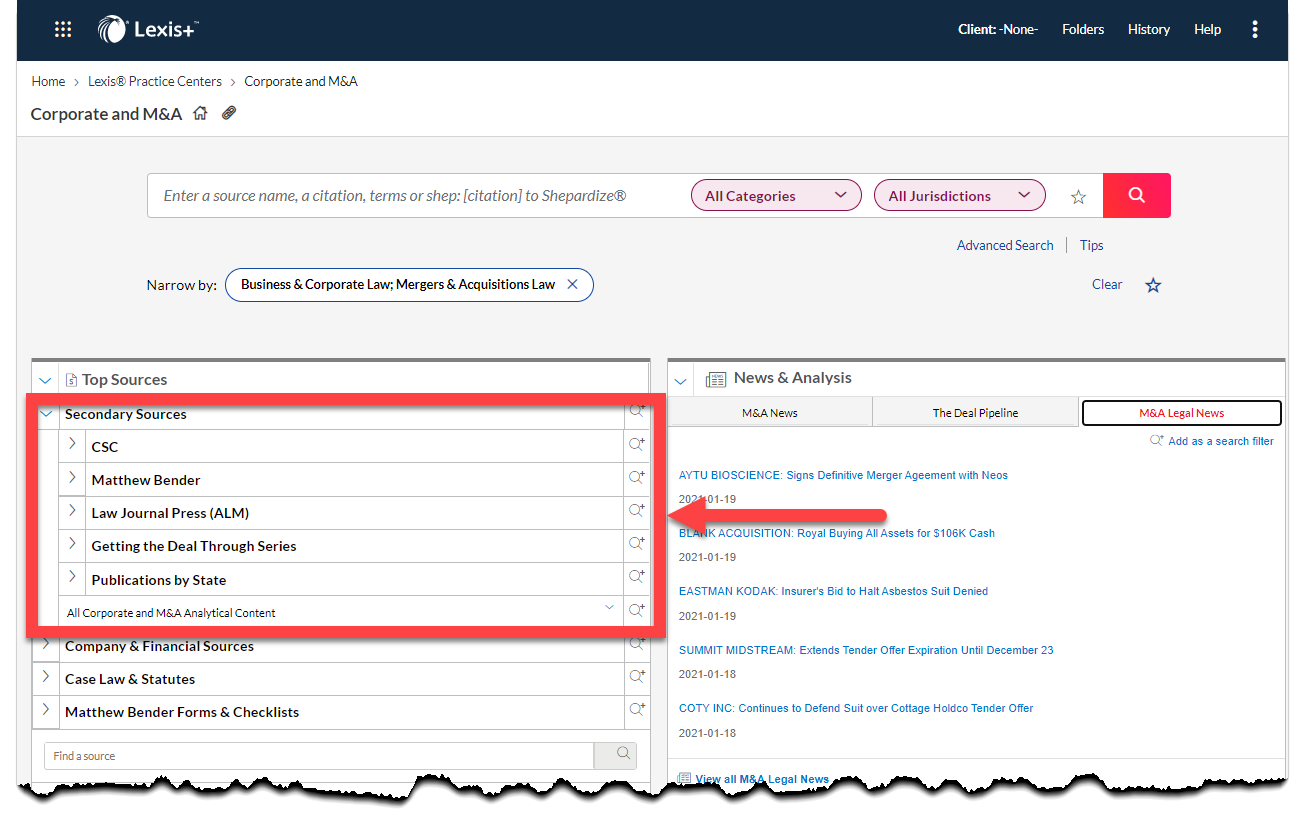Click the main search input field

[x=420, y=196]
